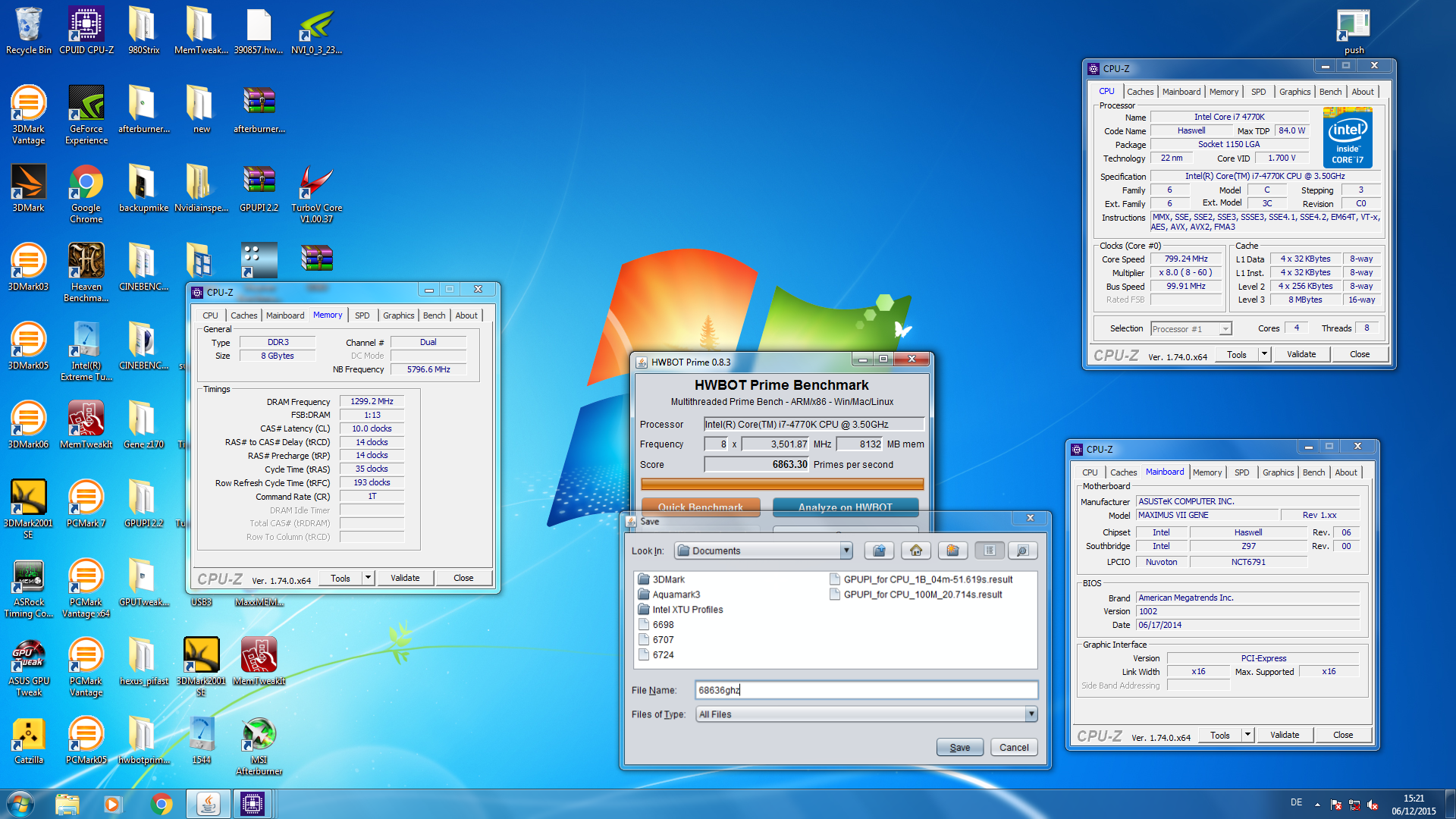Open Memory tab in CPU-Z Mainboard window
The image size is (1456, 819).
(x=1207, y=472)
